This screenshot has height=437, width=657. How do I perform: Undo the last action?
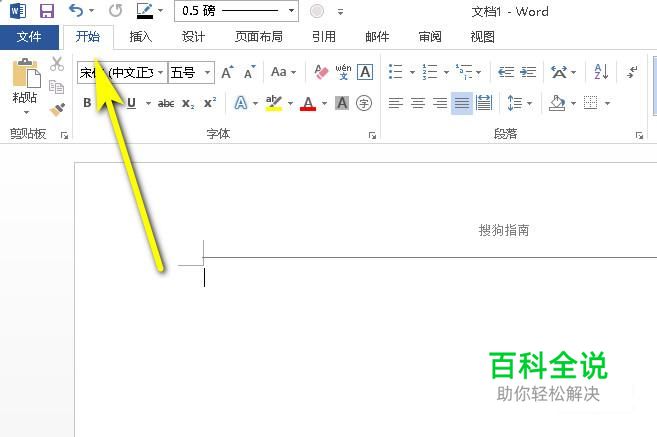point(76,10)
